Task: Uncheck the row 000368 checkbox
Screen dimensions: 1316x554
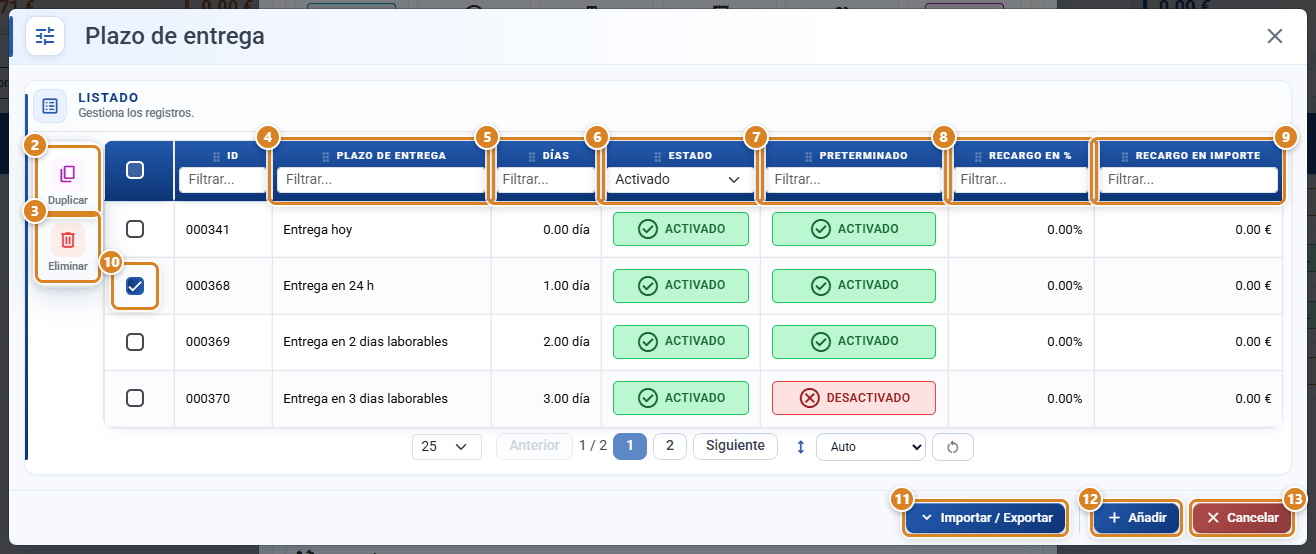Action: (135, 286)
